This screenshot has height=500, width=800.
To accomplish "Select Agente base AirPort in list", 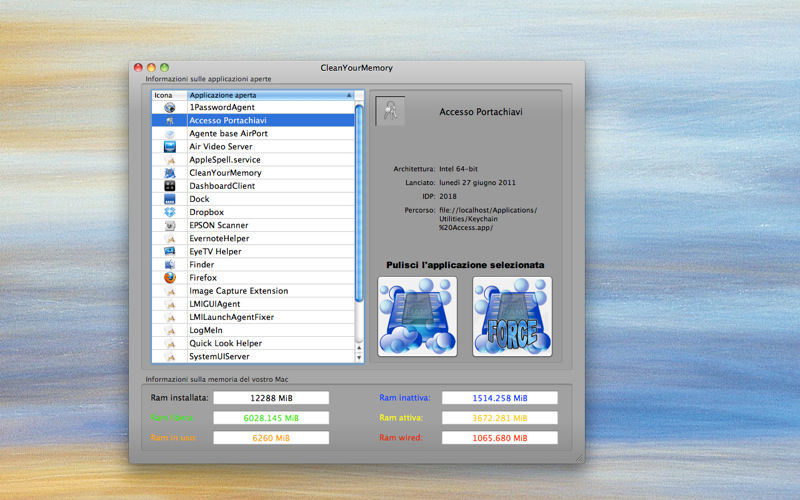I will click(253, 134).
